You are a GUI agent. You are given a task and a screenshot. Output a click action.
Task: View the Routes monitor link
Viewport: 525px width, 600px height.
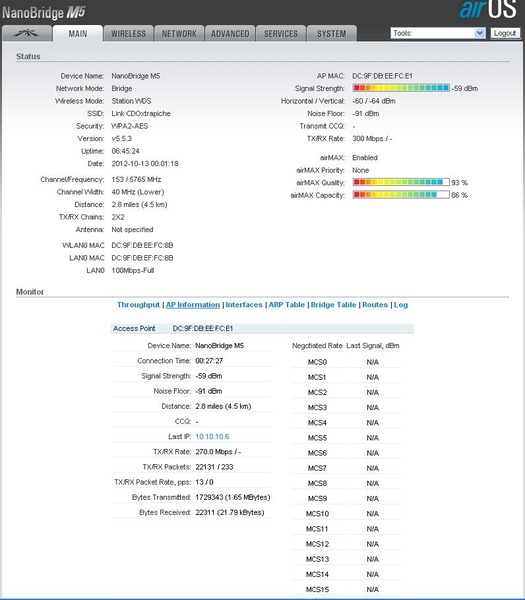tap(375, 305)
